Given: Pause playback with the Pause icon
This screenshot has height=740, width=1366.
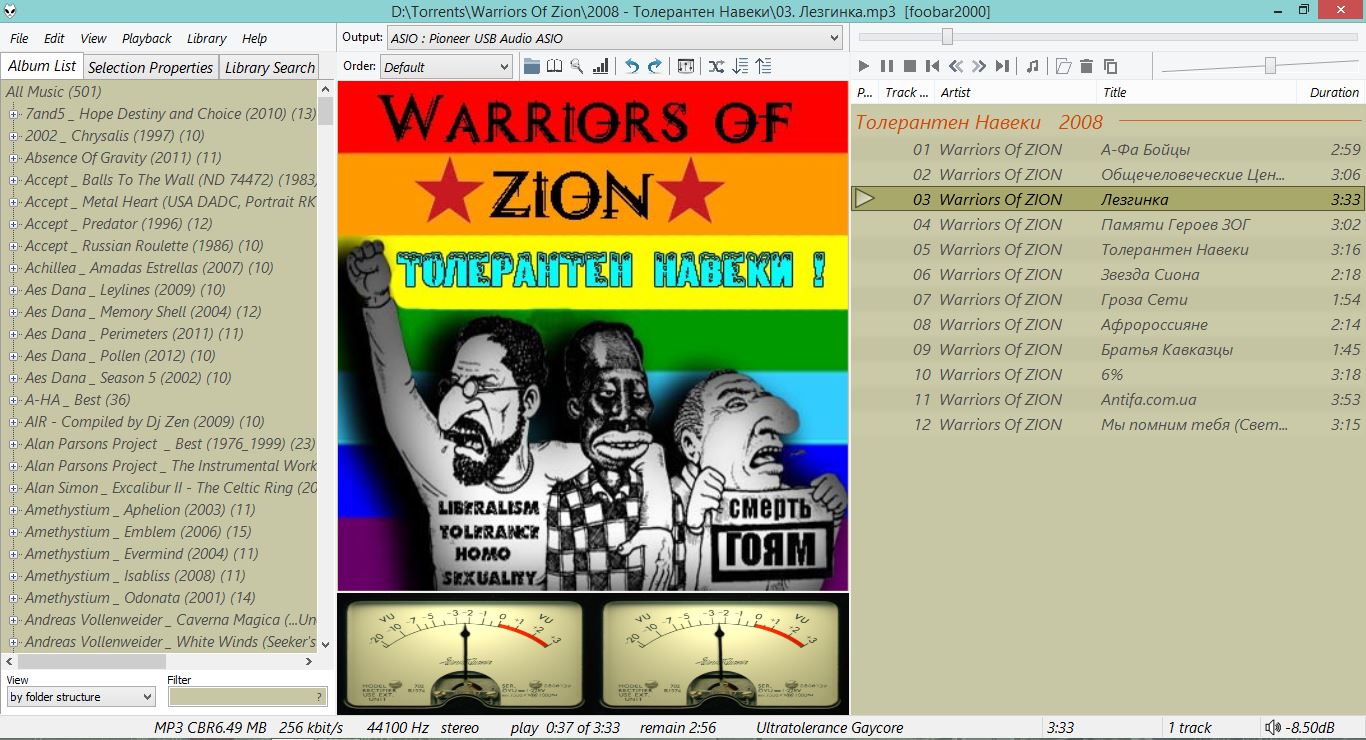Looking at the screenshot, I should tap(887, 66).
